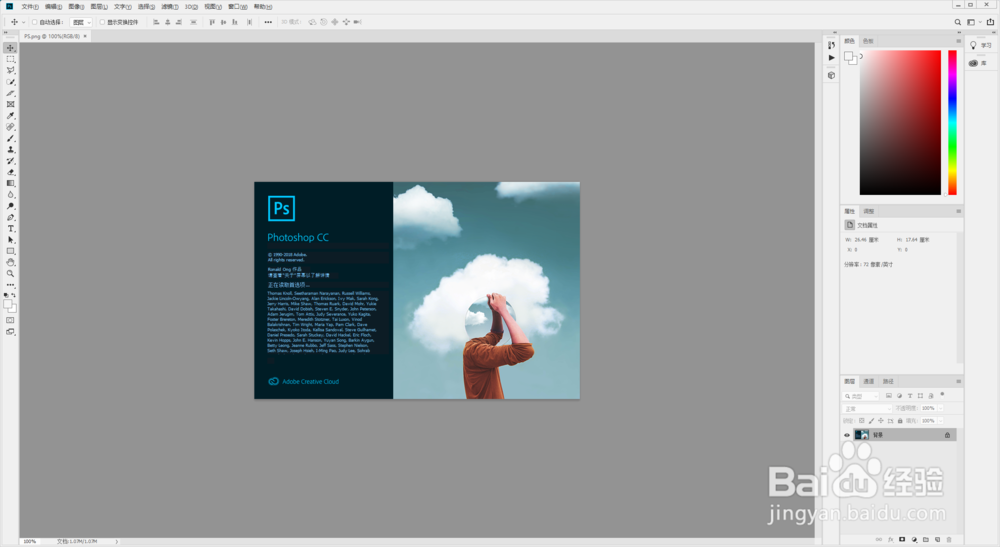Open the Image menu (图像)
The image size is (1000, 547).
click(76, 6)
